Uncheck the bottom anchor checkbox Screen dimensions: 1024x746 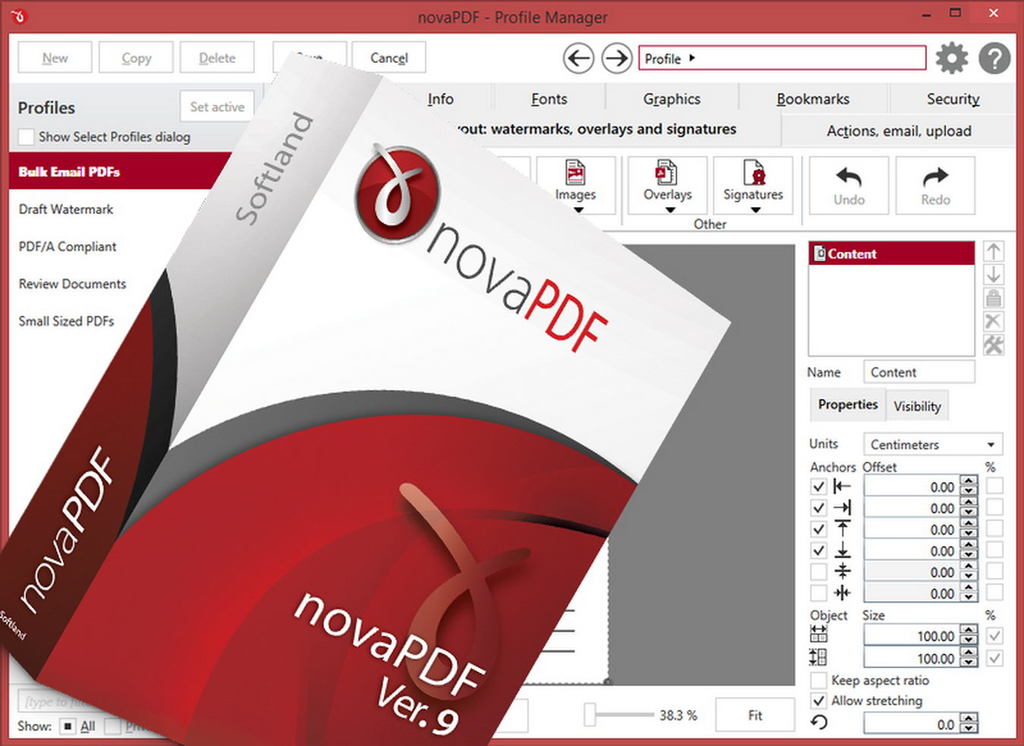[818, 550]
